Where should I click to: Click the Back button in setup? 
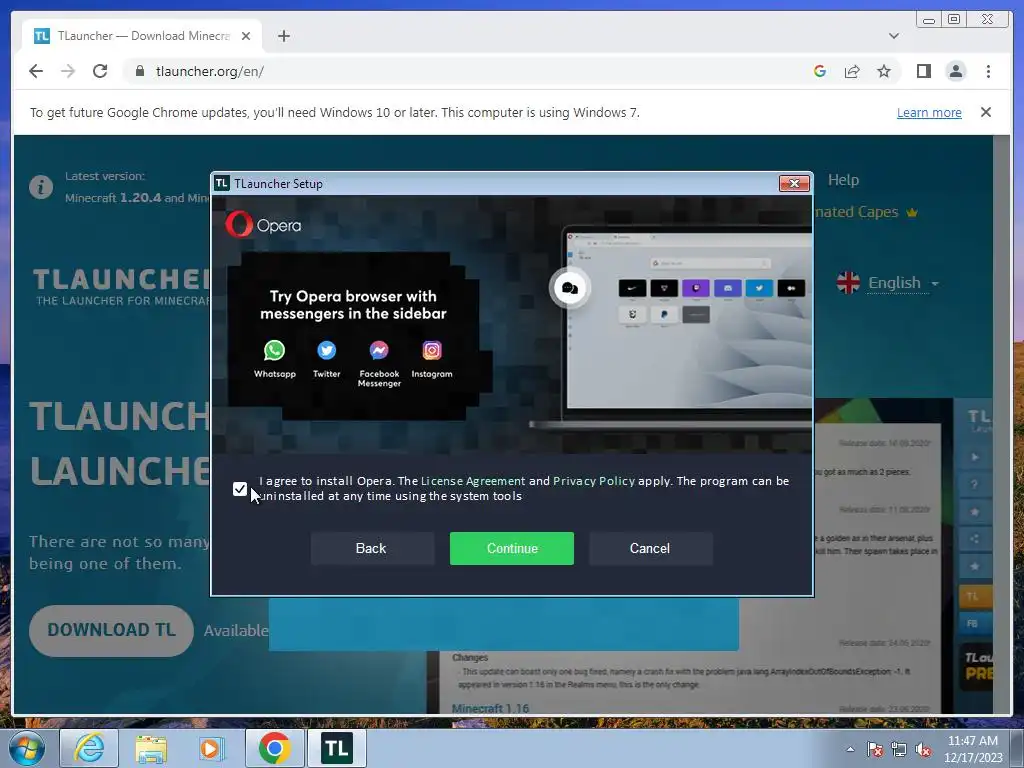(x=371, y=549)
